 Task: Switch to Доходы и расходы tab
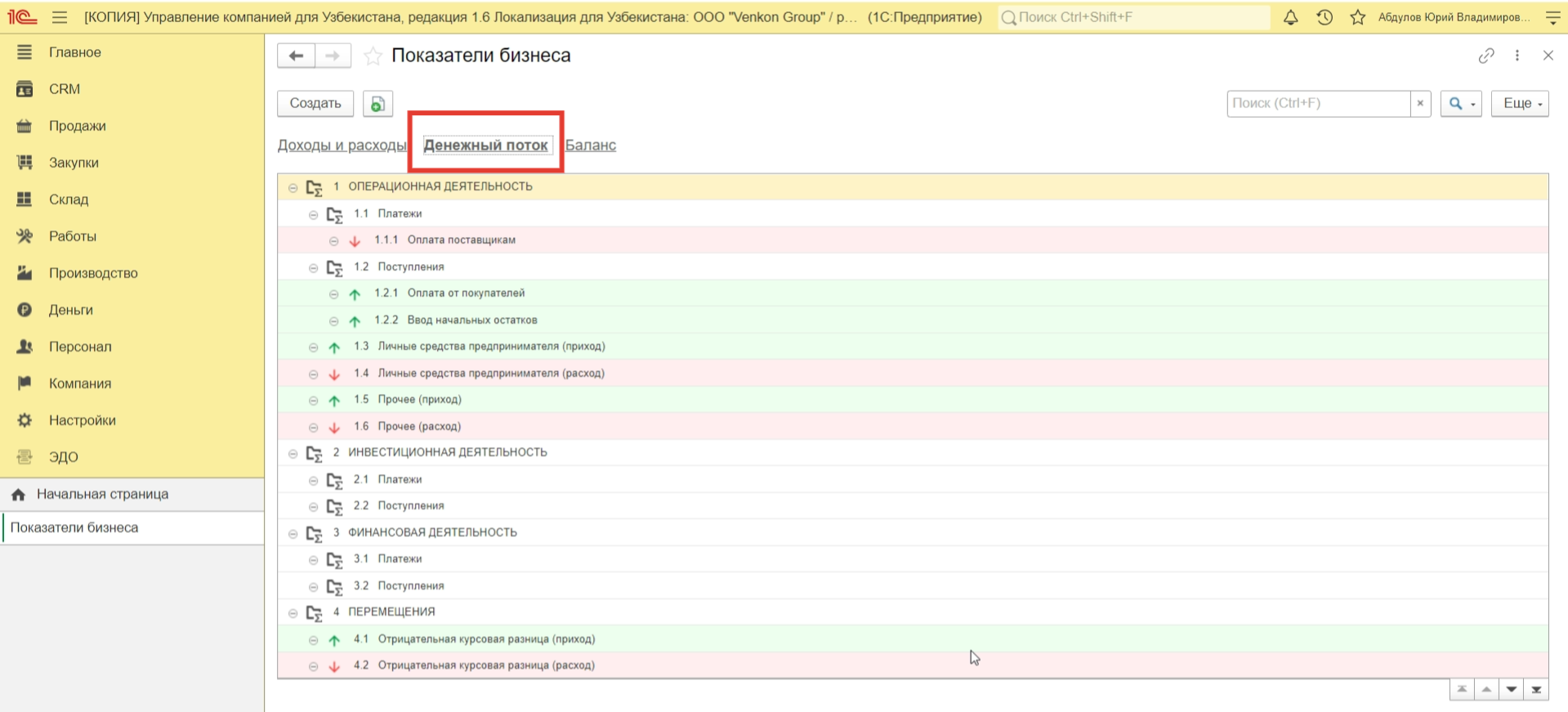click(x=342, y=146)
